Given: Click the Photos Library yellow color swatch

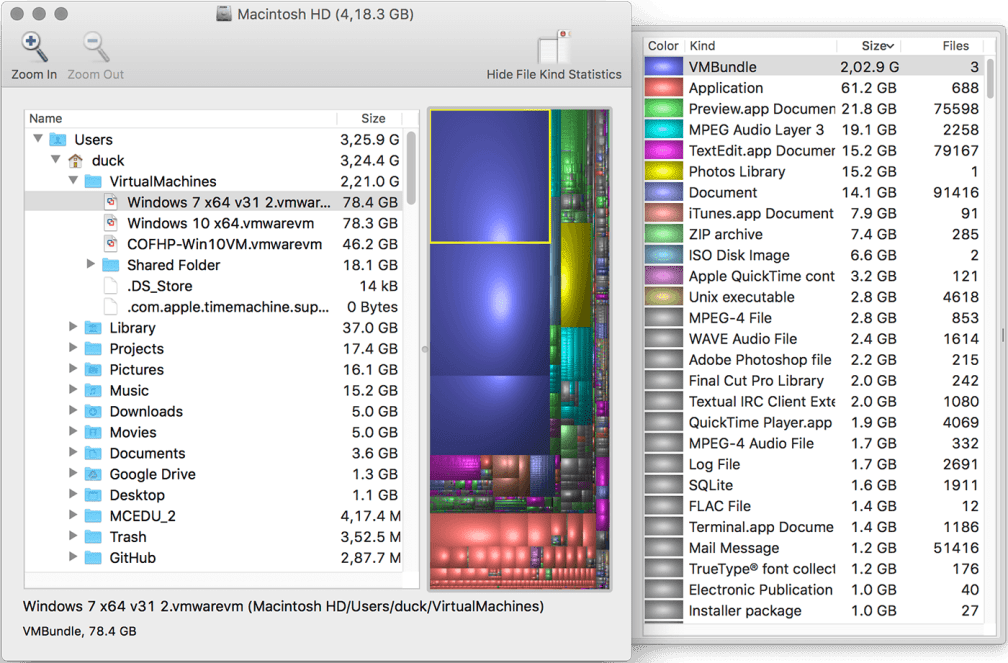Looking at the screenshot, I should (x=663, y=172).
